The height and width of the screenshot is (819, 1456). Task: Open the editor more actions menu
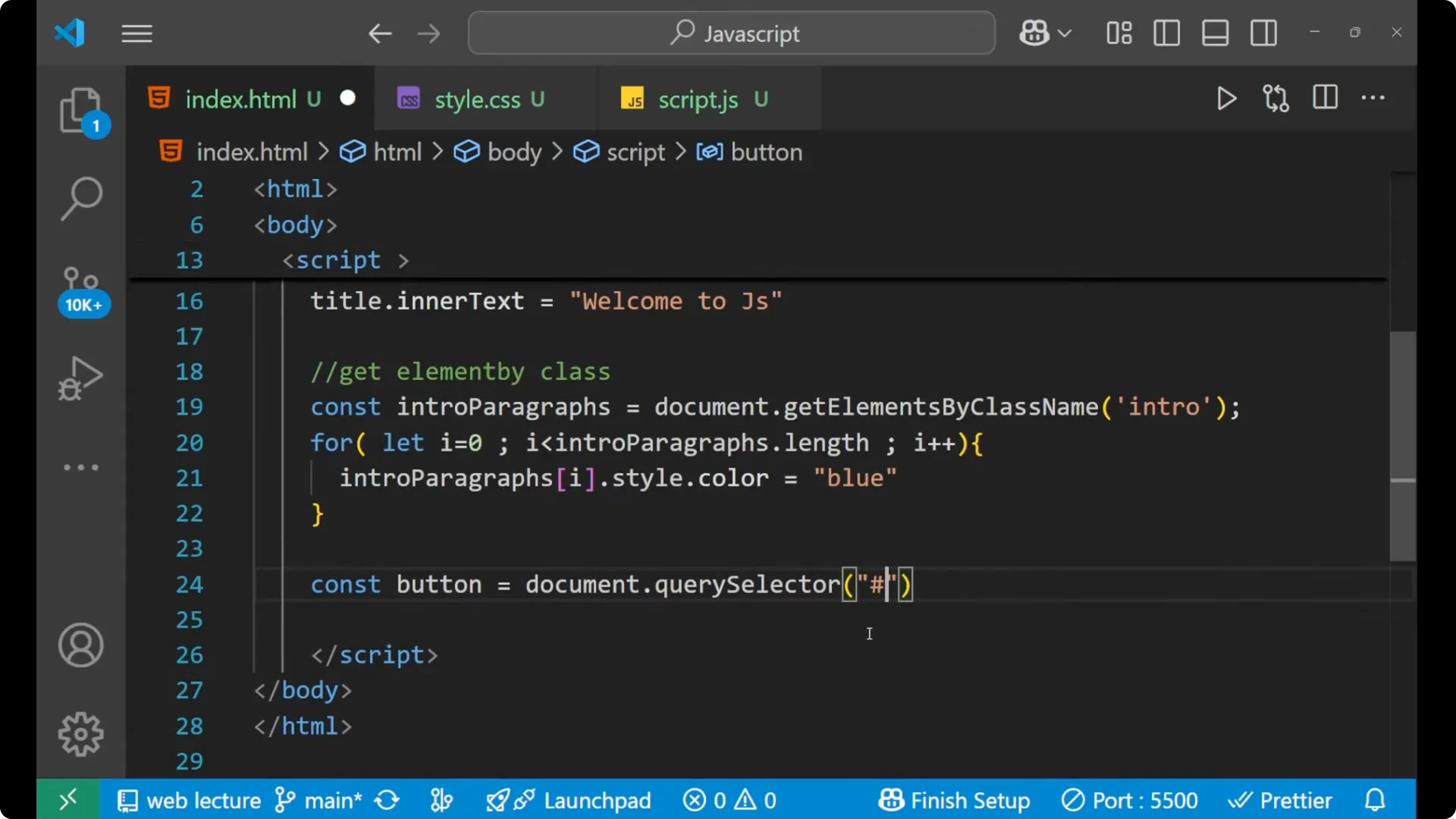(1374, 99)
